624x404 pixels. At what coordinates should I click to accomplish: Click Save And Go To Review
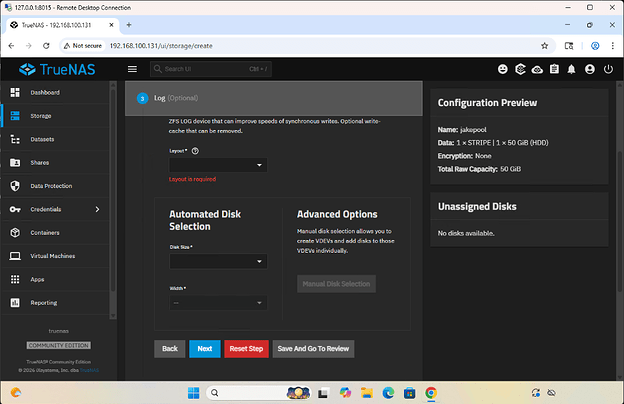(313, 349)
